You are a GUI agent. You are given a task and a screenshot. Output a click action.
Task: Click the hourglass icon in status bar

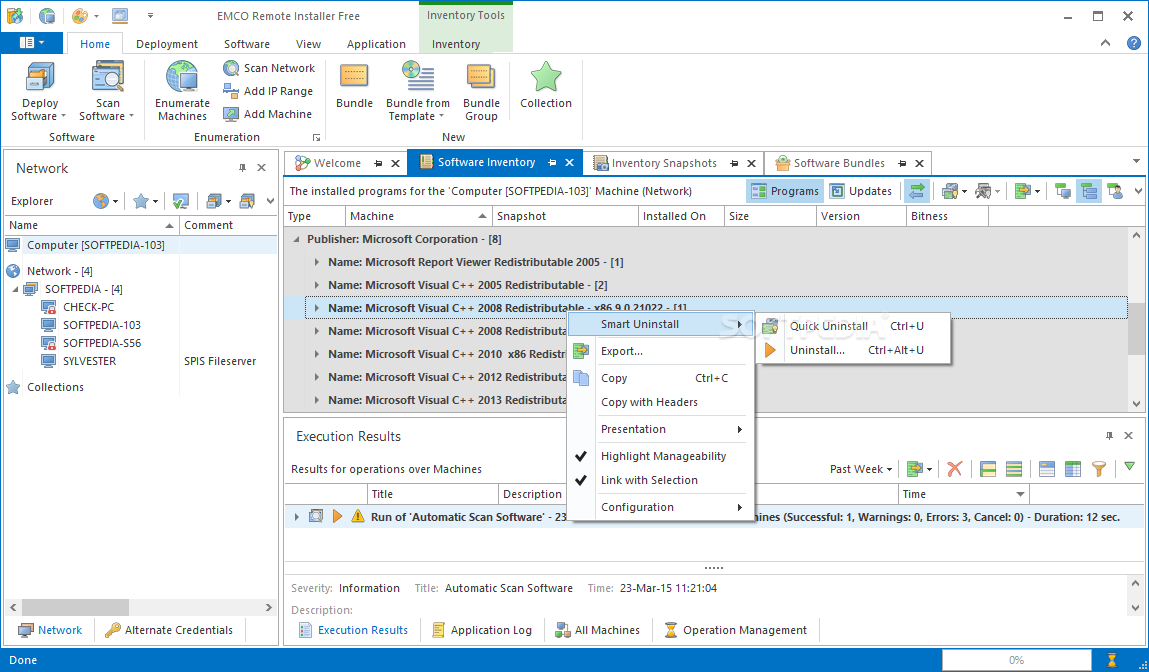tap(1112, 660)
